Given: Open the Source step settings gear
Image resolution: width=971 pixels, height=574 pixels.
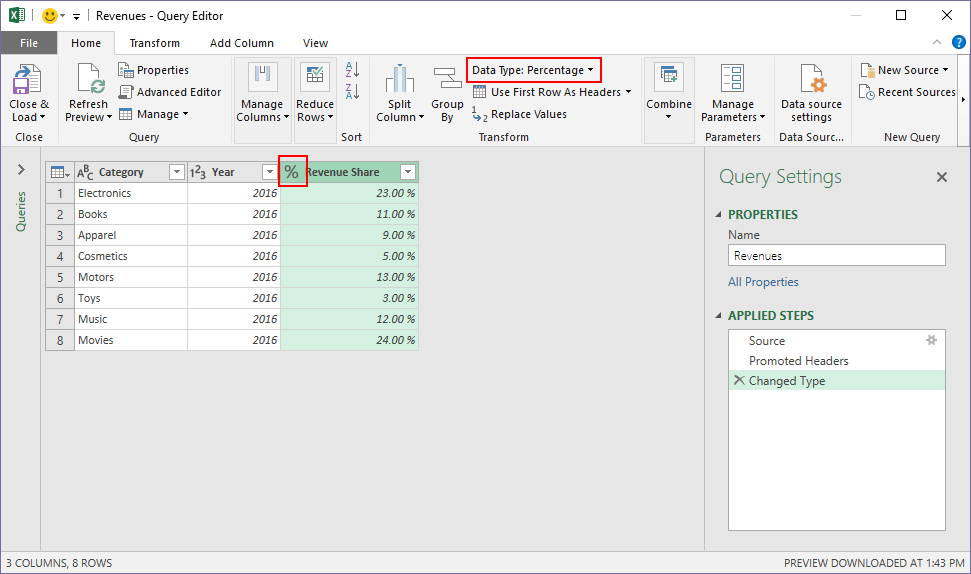Looking at the screenshot, I should pyautogui.click(x=931, y=340).
